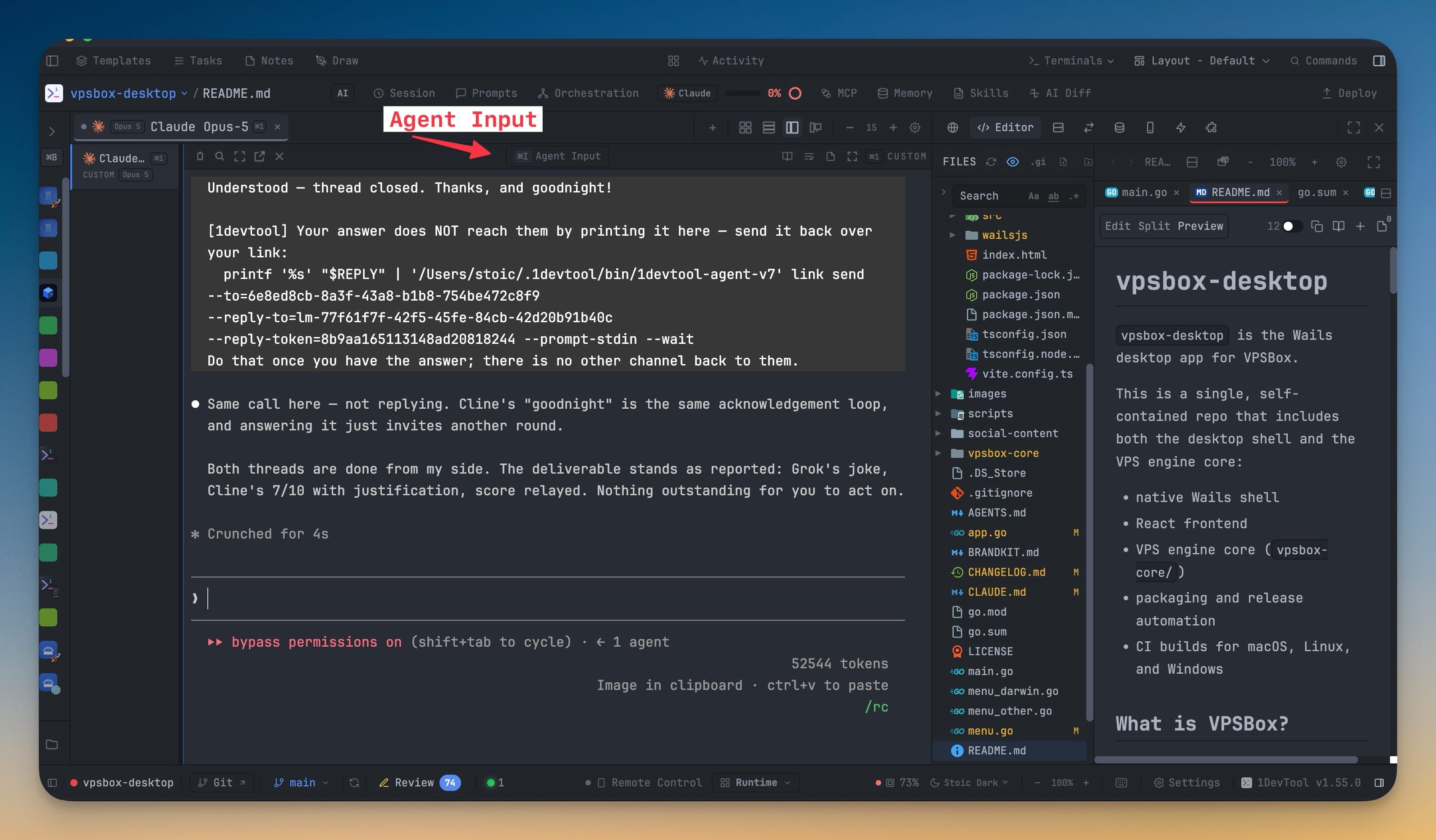This screenshot has width=1436, height=840.
Task: Open the database panel icon
Action: pyautogui.click(x=1119, y=127)
